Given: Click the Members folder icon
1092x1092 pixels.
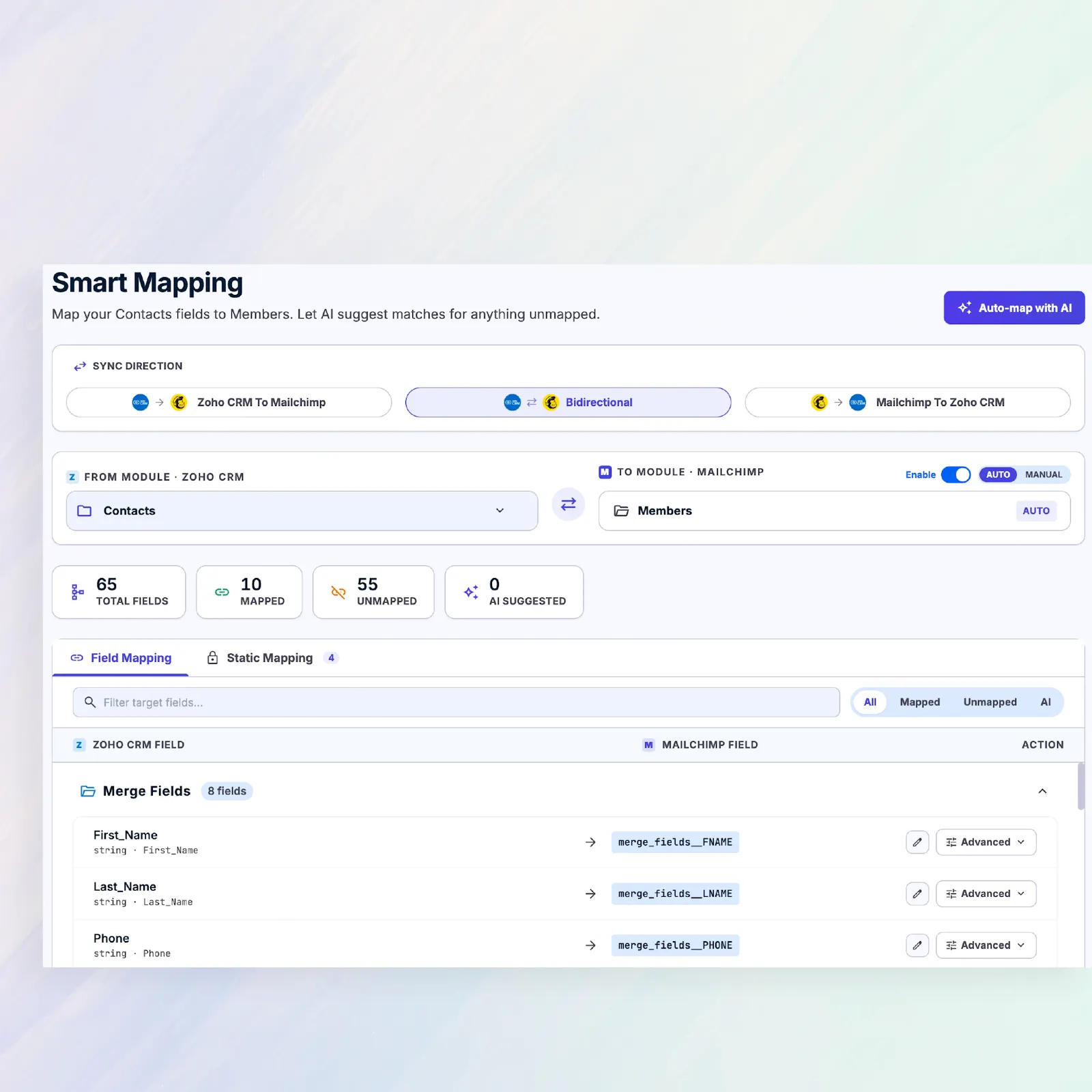Looking at the screenshot, I should (621, 511).
